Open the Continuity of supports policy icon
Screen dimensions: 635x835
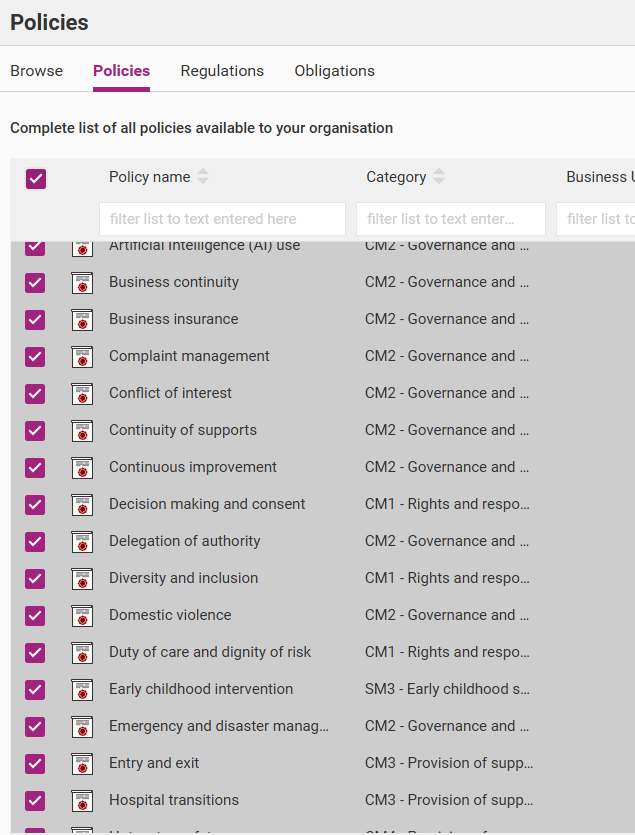coord(82,431)
